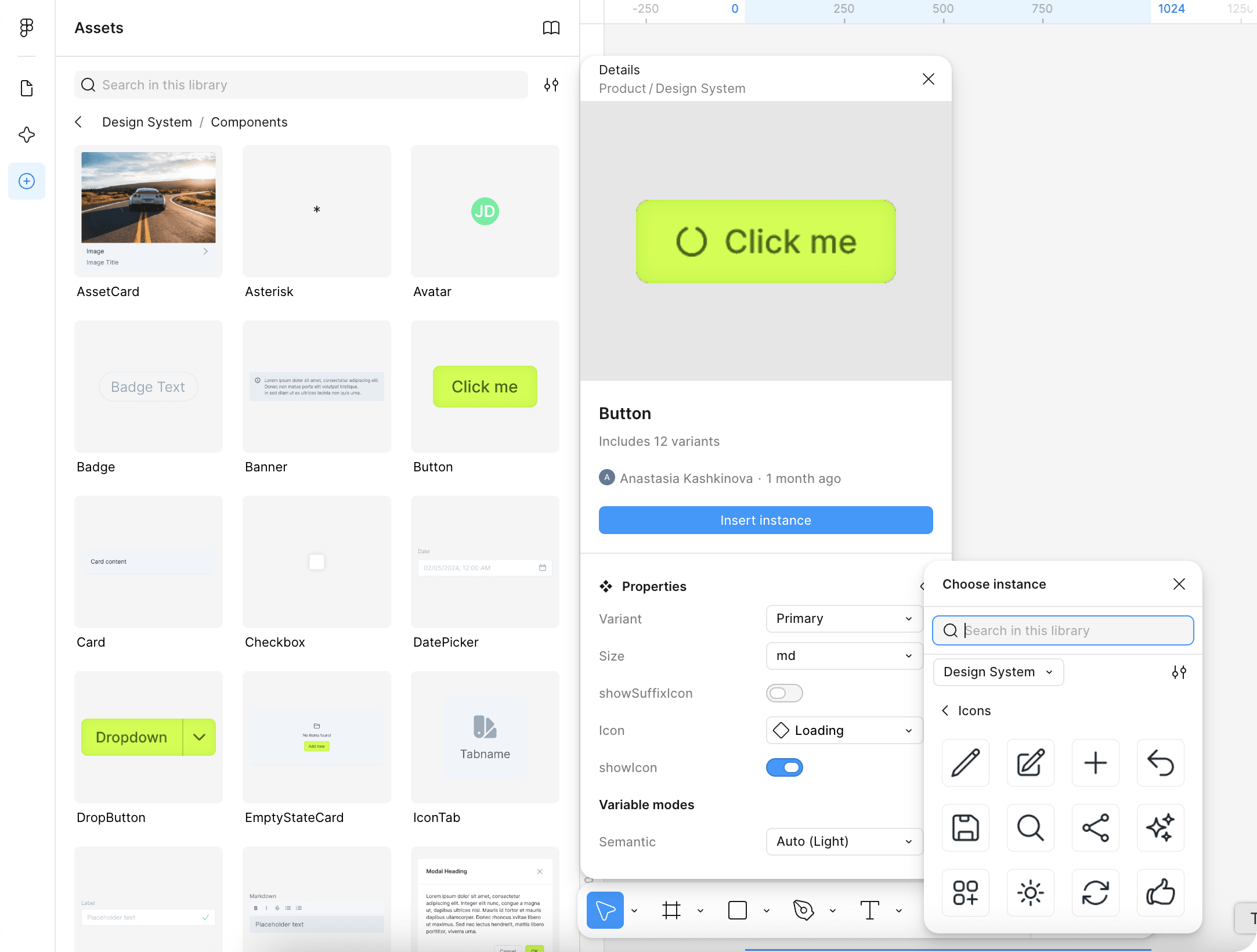Choose the edit square icon instance

pyautogui.click(x=1031, y=763)
